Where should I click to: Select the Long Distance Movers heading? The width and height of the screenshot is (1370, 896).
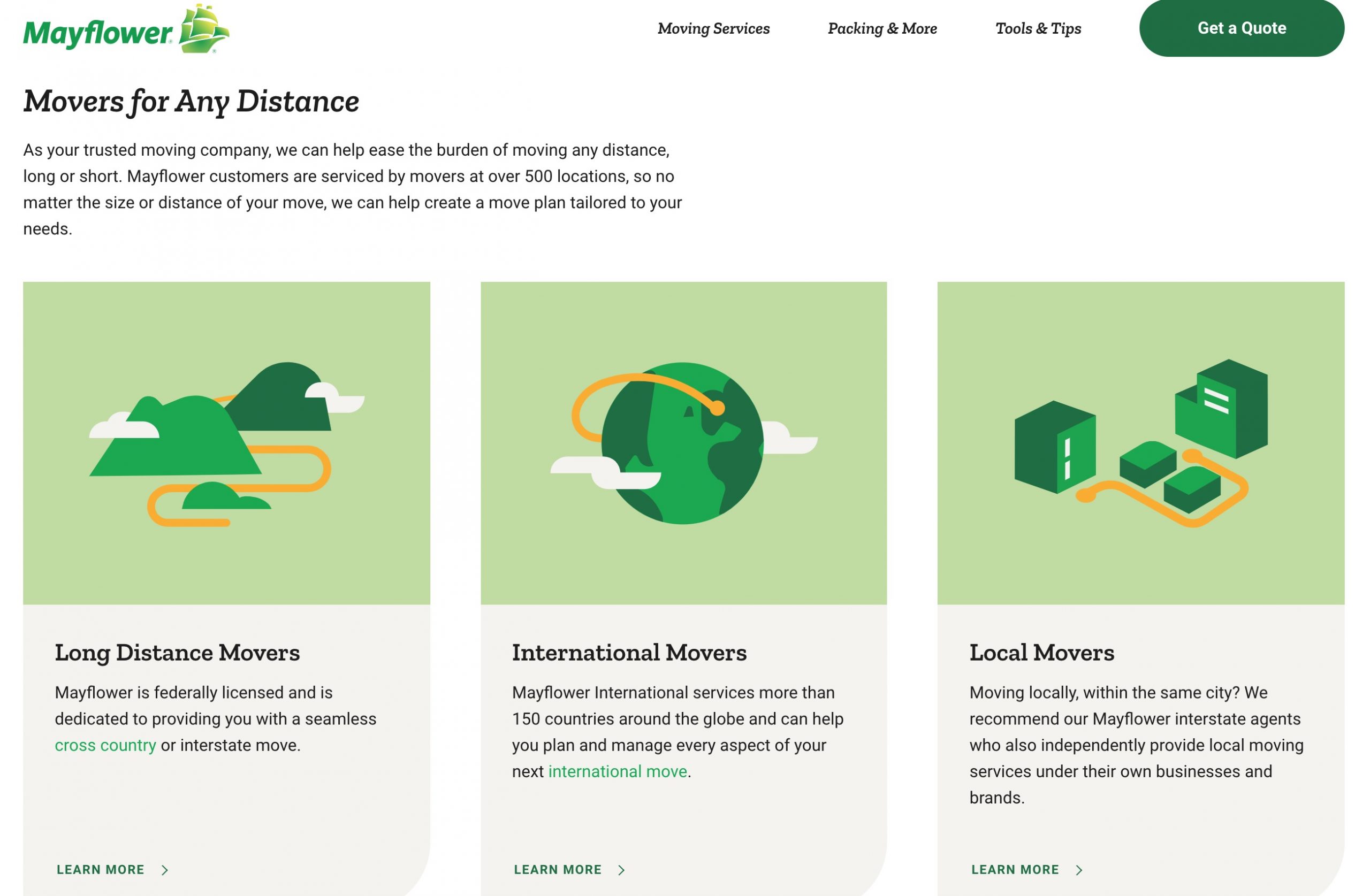pos(177,653)
